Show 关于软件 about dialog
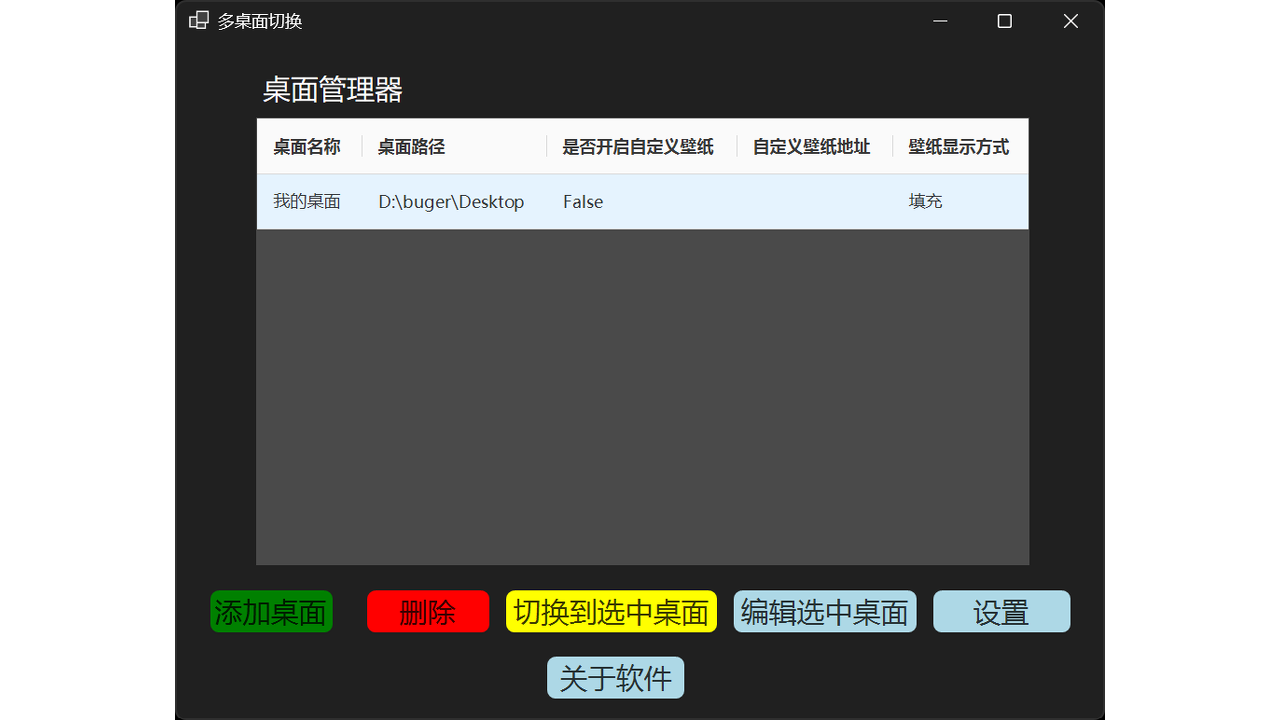 click(x=616, y=677)
